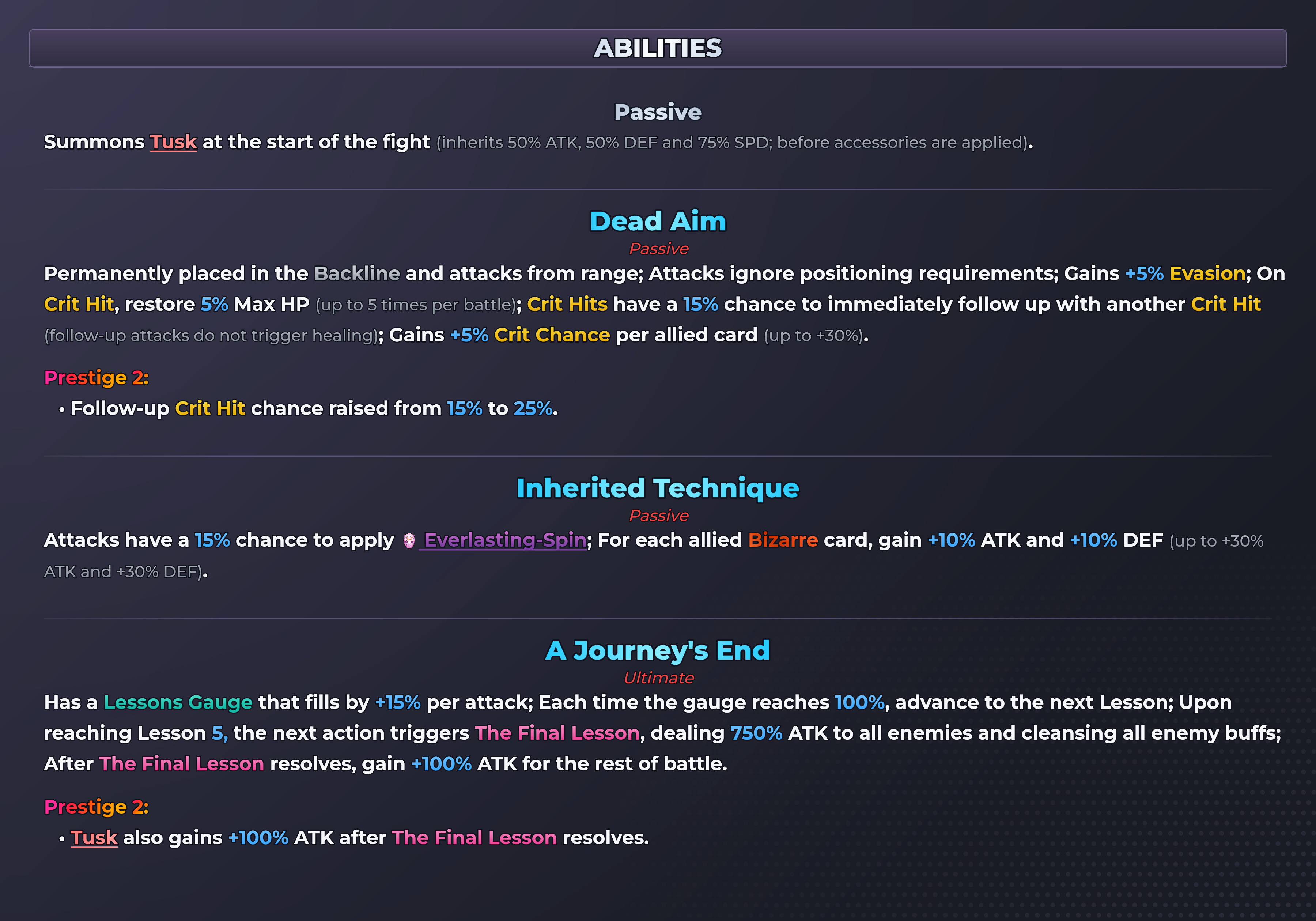
Task: Click the Prestige 2 label under A Journey's End
Action: point(96,807)
